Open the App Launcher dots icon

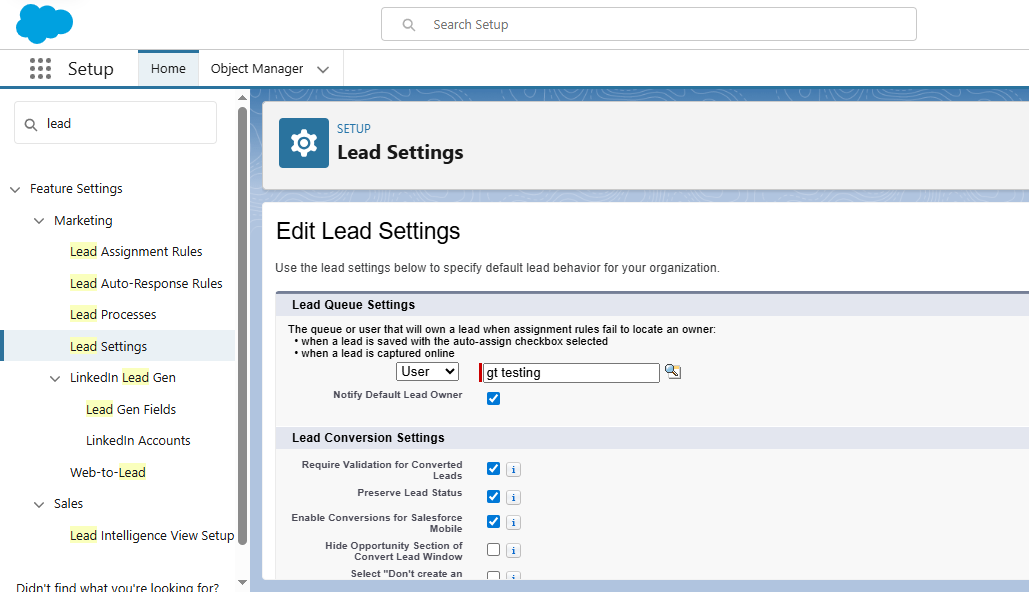point(40,68)
